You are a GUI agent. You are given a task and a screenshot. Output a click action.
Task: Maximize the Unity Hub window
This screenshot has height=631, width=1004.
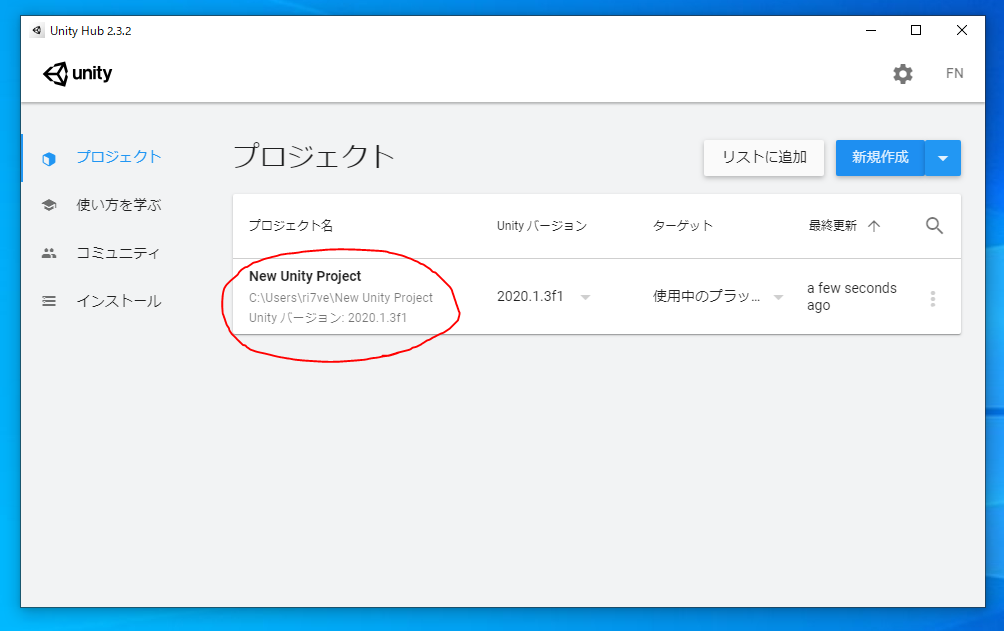916,30
